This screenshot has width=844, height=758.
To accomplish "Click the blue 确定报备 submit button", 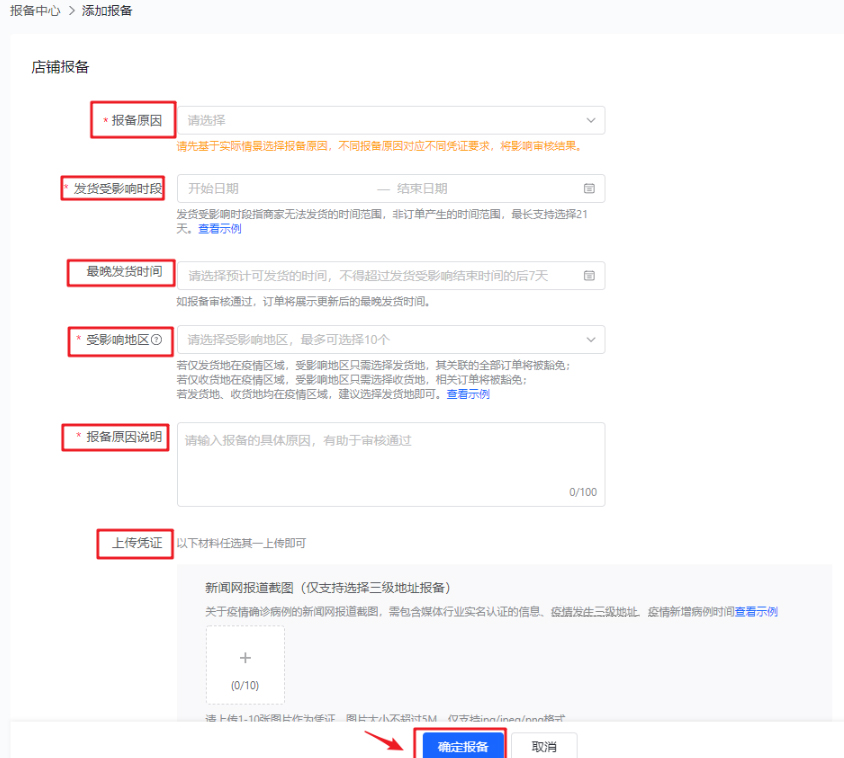I will (x=462, y=745).
